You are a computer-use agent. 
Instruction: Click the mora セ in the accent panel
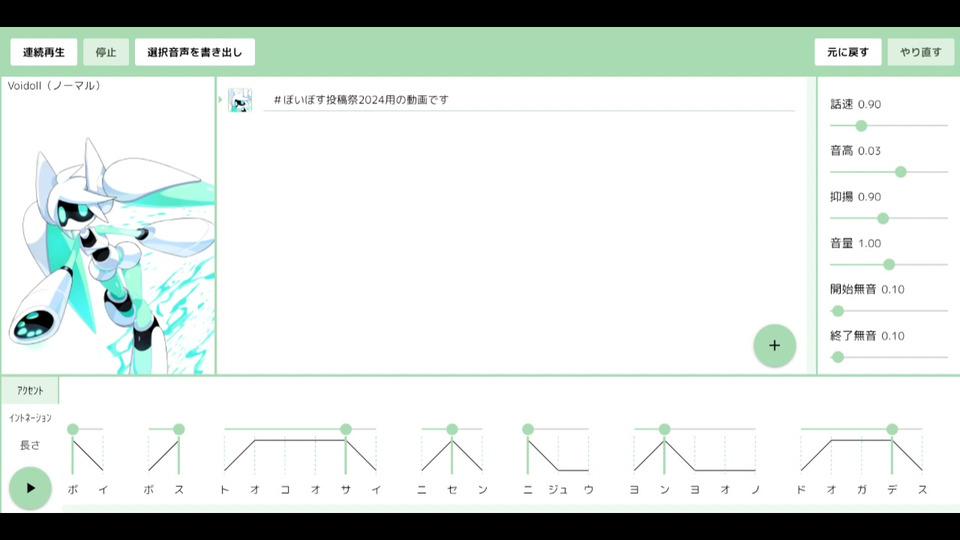(x=452, y=489)
